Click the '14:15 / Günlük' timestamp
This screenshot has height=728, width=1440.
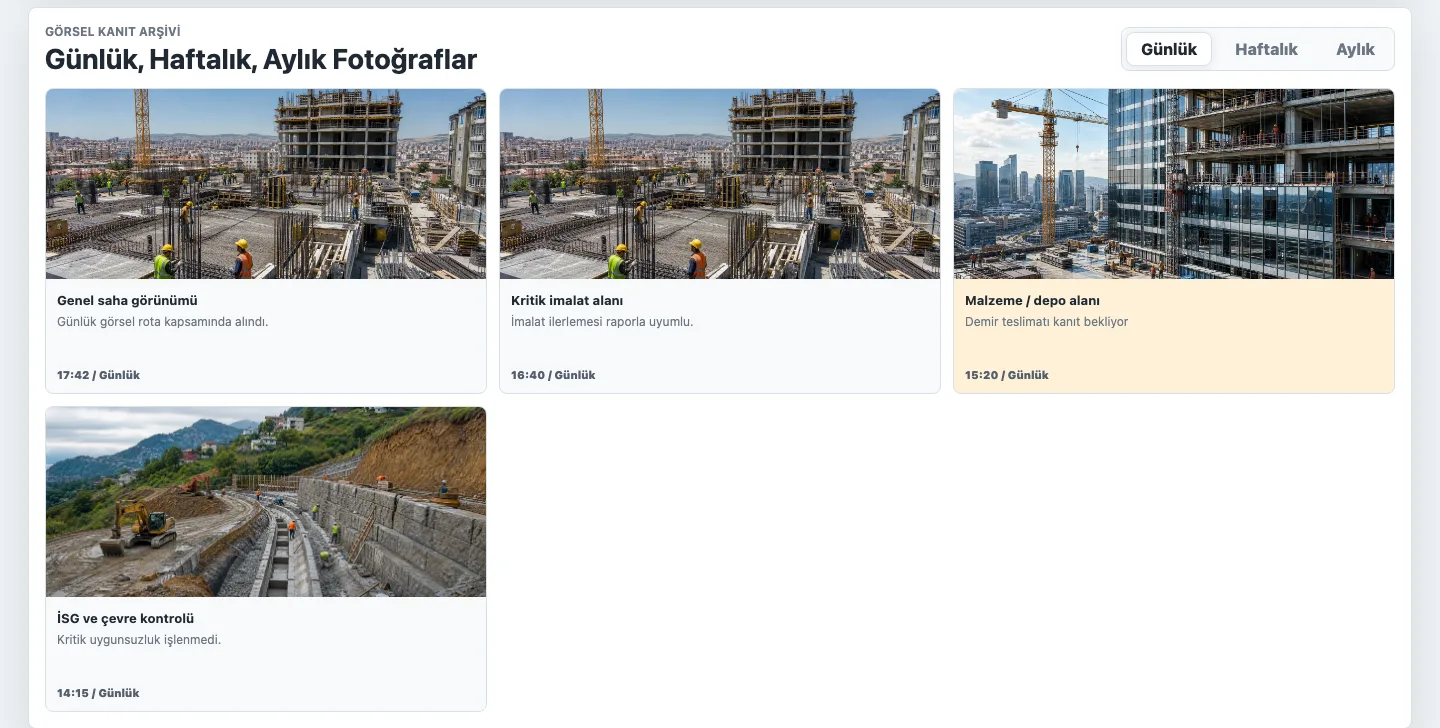tap(98, 693)
